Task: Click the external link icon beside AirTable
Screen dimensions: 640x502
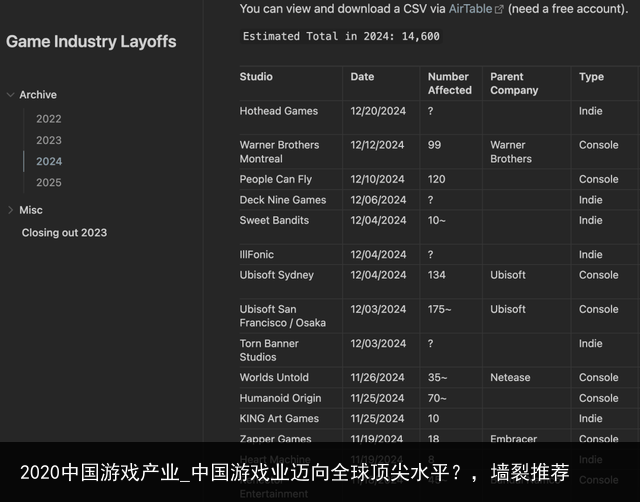Action: tap(499, 9)
